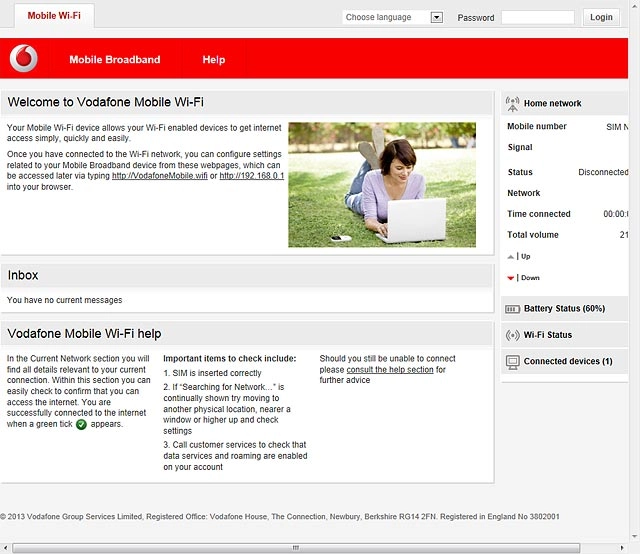This screenshot has width=640, height=554.
Task: Click the battery status icon
Action: click(512, 309)
